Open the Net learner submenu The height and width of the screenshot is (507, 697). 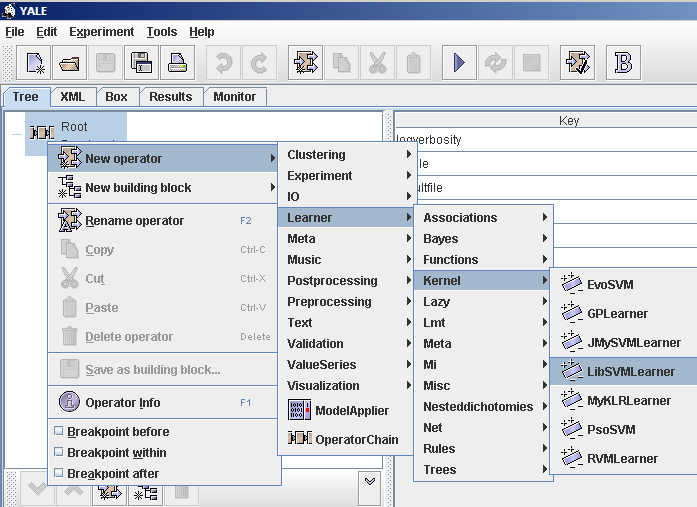(x=483, y=427)
